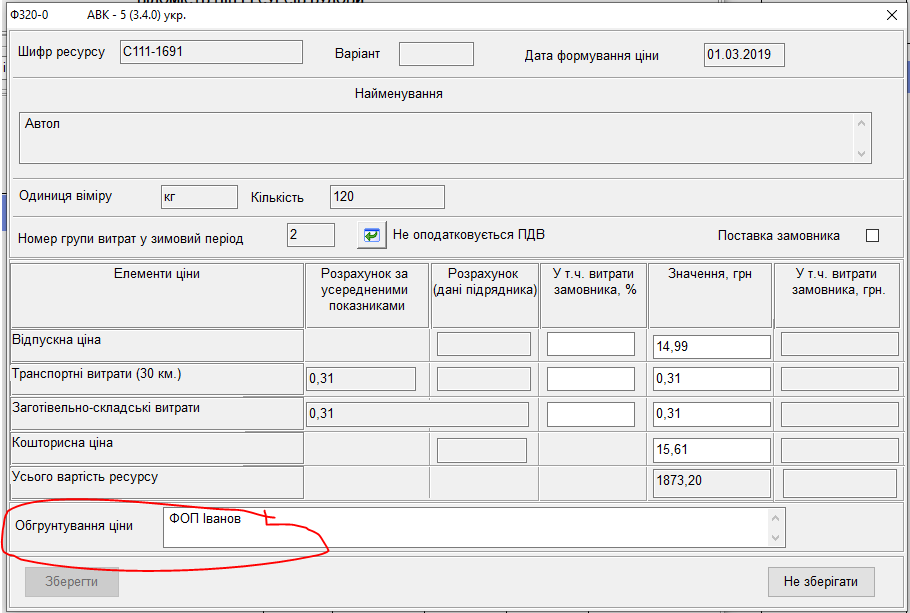This screenshot has width=910, height=613.
Task: Click the down arrow in the Обгрунтування ціни scrollbar
Action: pos(775,538)
